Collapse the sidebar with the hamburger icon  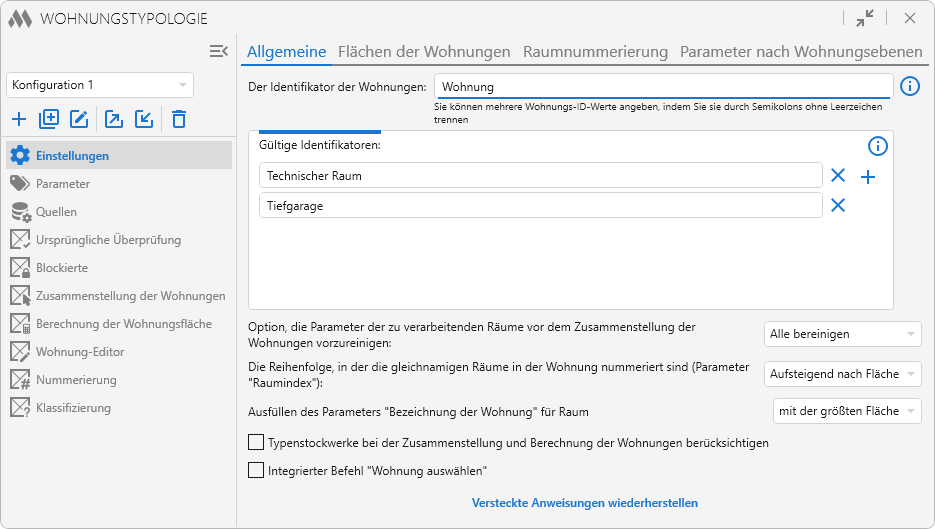coord(219,51)
